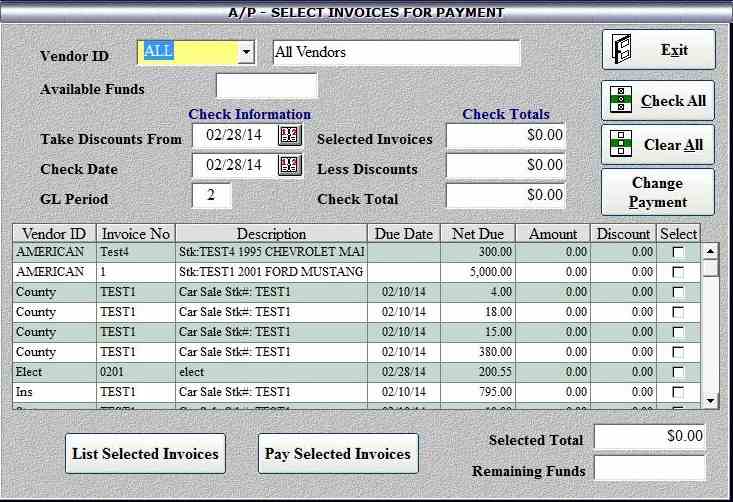Click Pay Selected Invoices button
This screenshot has width=733, height=502.
click(338, 453)
